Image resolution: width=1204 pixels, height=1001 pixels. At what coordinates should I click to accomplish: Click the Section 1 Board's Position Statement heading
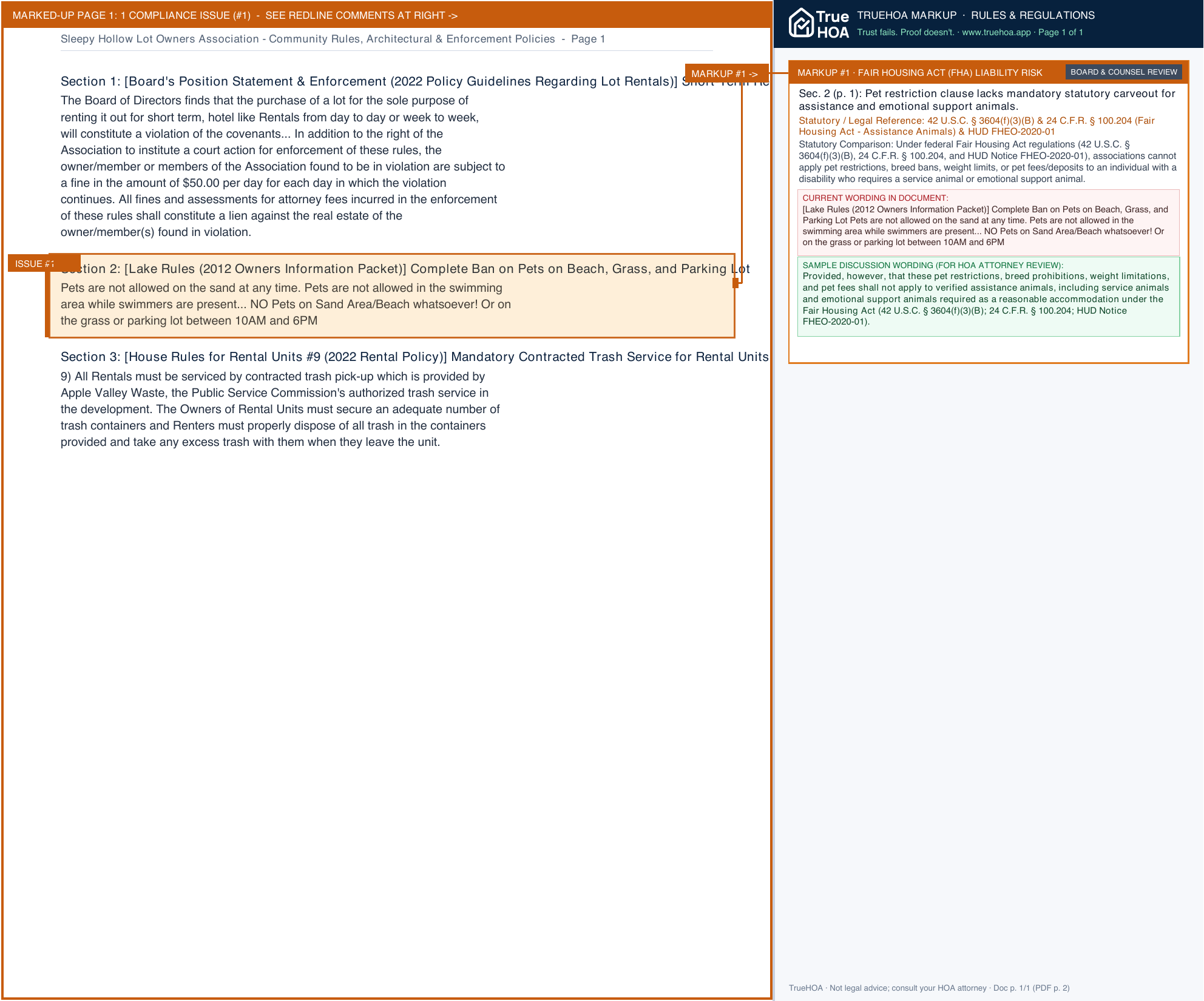414,81
